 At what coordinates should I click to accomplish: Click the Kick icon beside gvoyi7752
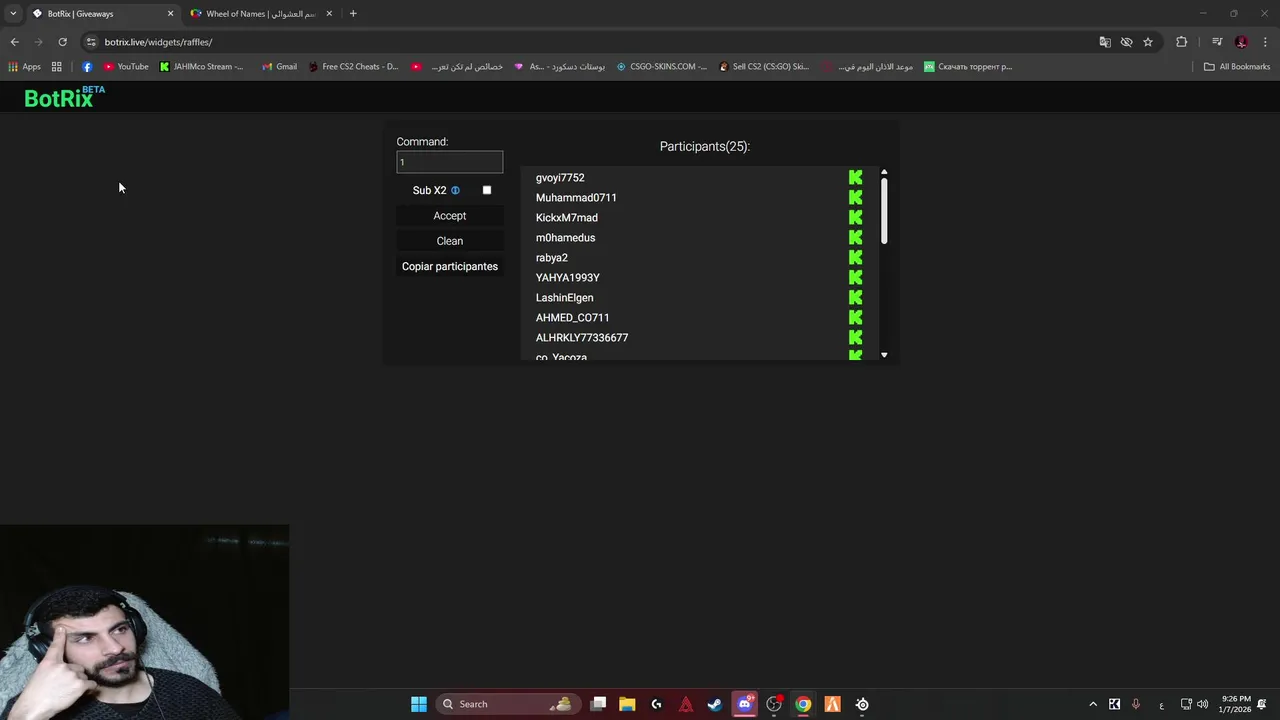click(856, 178)
